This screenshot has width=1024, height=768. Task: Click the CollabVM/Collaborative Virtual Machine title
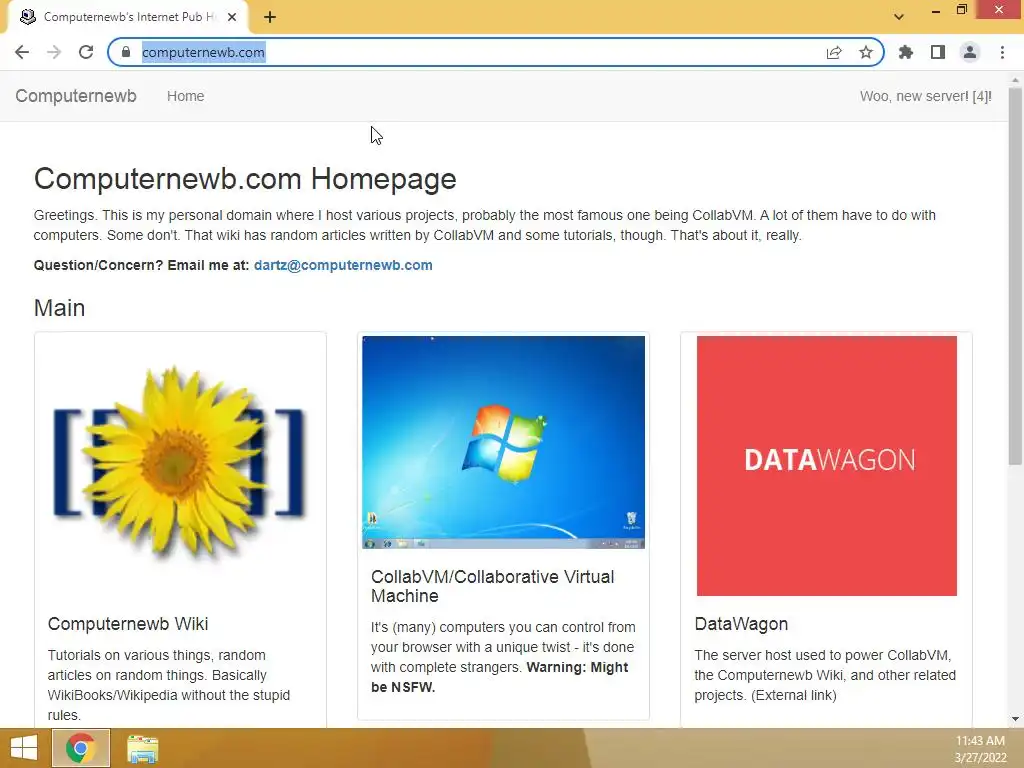(492, 586)
